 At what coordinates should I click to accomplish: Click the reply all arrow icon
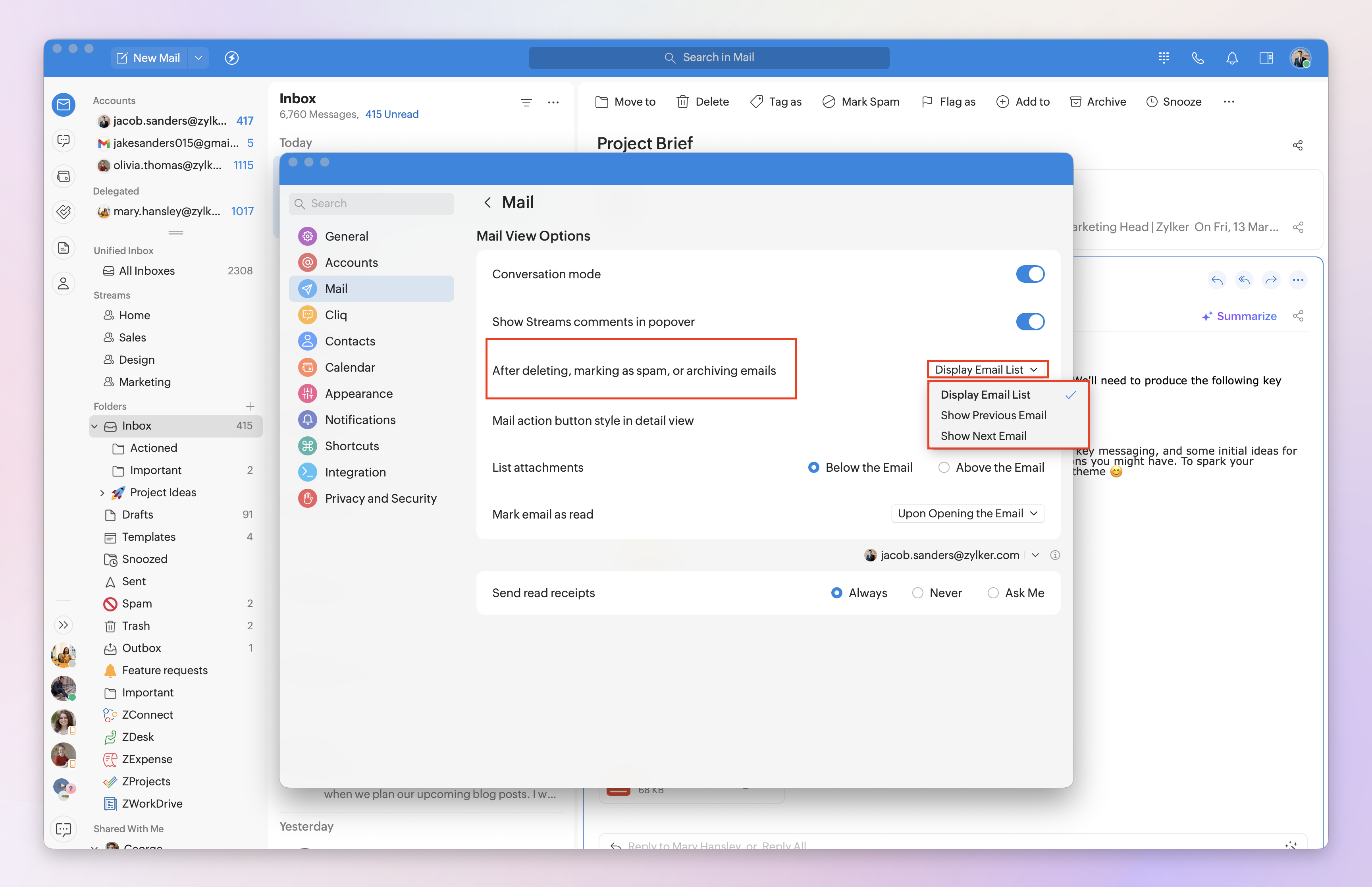coord(1244,280)
